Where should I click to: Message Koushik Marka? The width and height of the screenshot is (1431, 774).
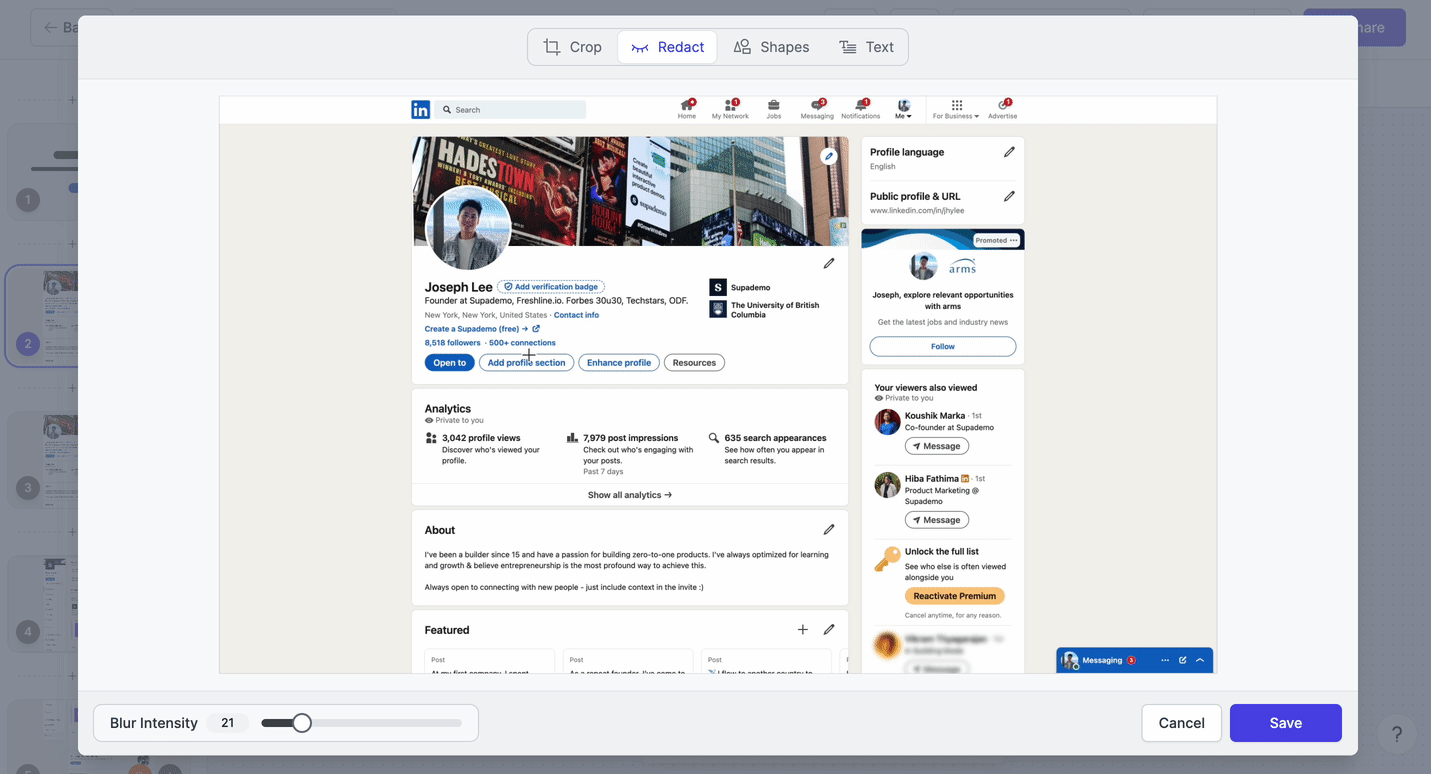pyautogui.click(x=937, y=446)
